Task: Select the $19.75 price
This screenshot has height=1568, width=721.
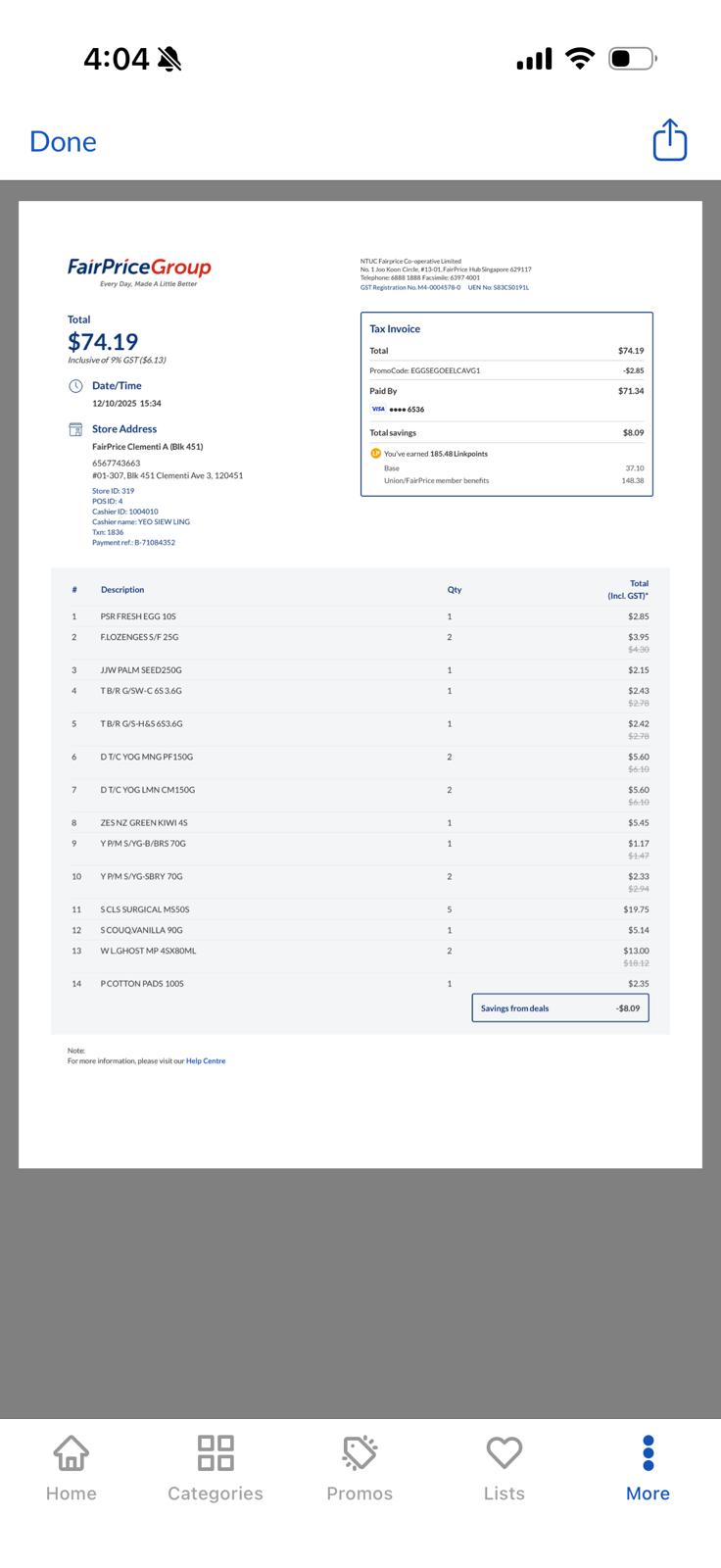Action: pos(636,909)
